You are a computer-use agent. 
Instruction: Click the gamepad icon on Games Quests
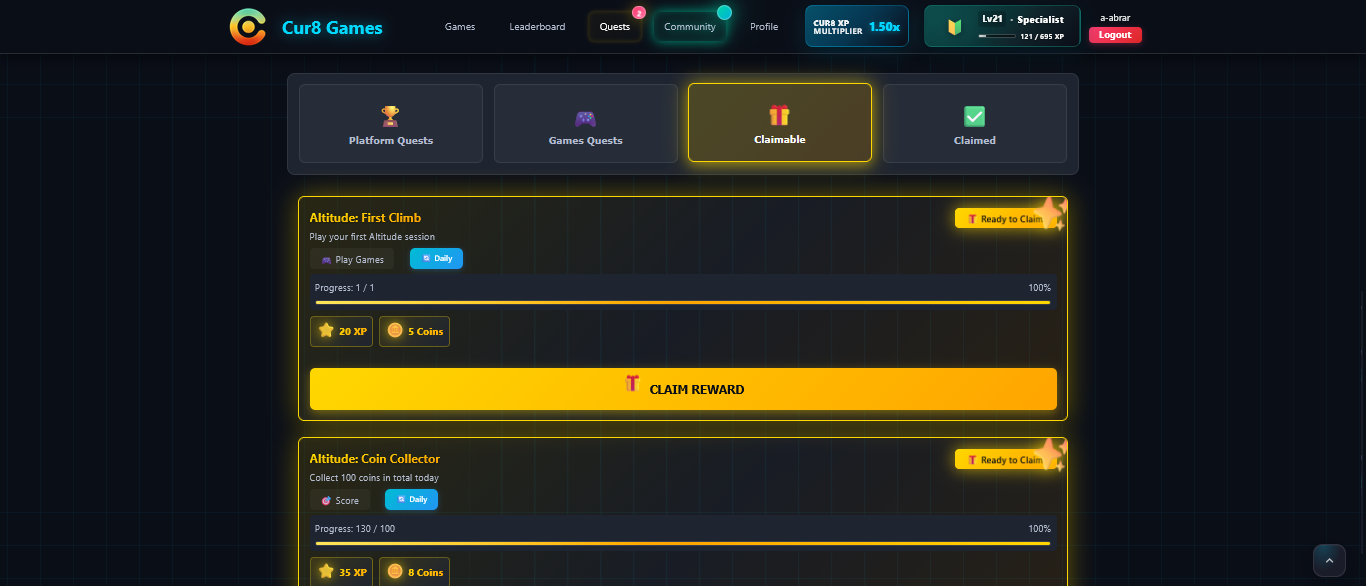coord(585,117)
